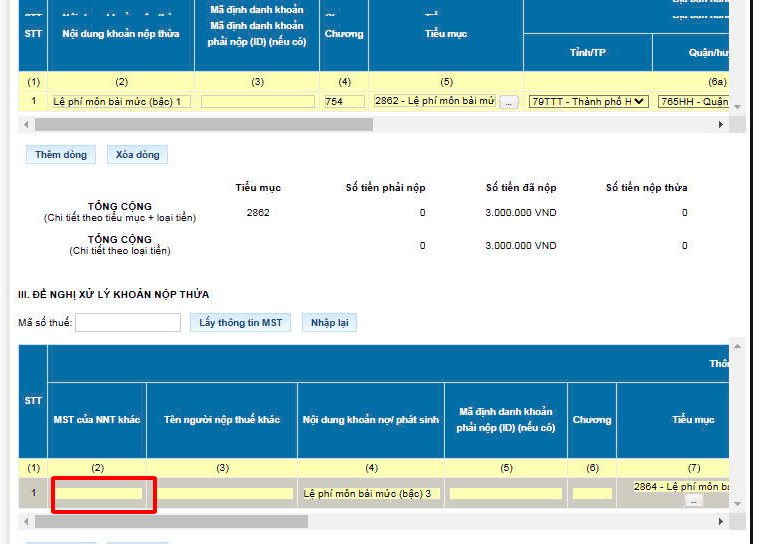
Task: Click the Xóa dòng button
Action: pyautogui.click(x=137, y=155)
